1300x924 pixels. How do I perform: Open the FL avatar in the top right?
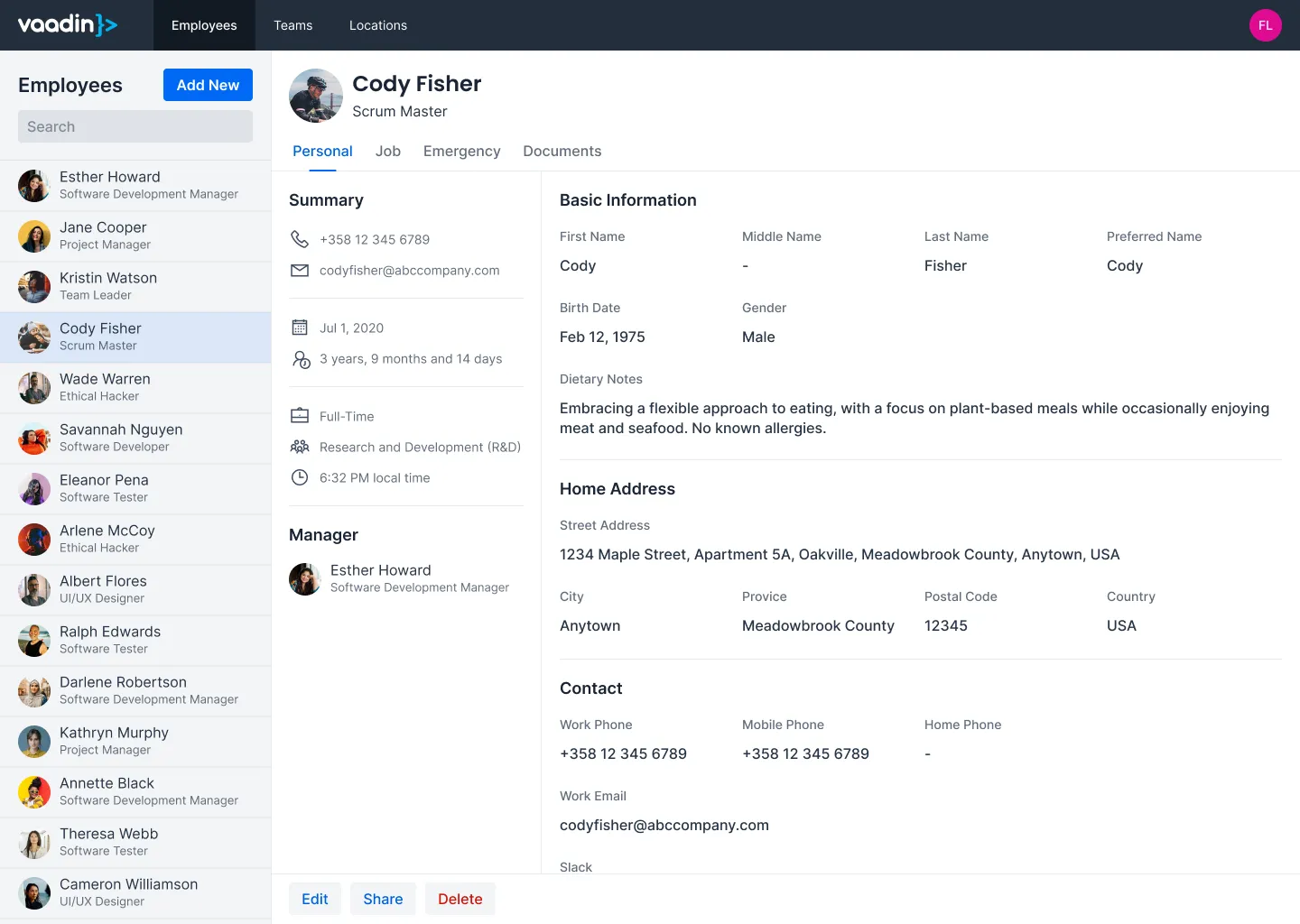[x=1265, y=24]
